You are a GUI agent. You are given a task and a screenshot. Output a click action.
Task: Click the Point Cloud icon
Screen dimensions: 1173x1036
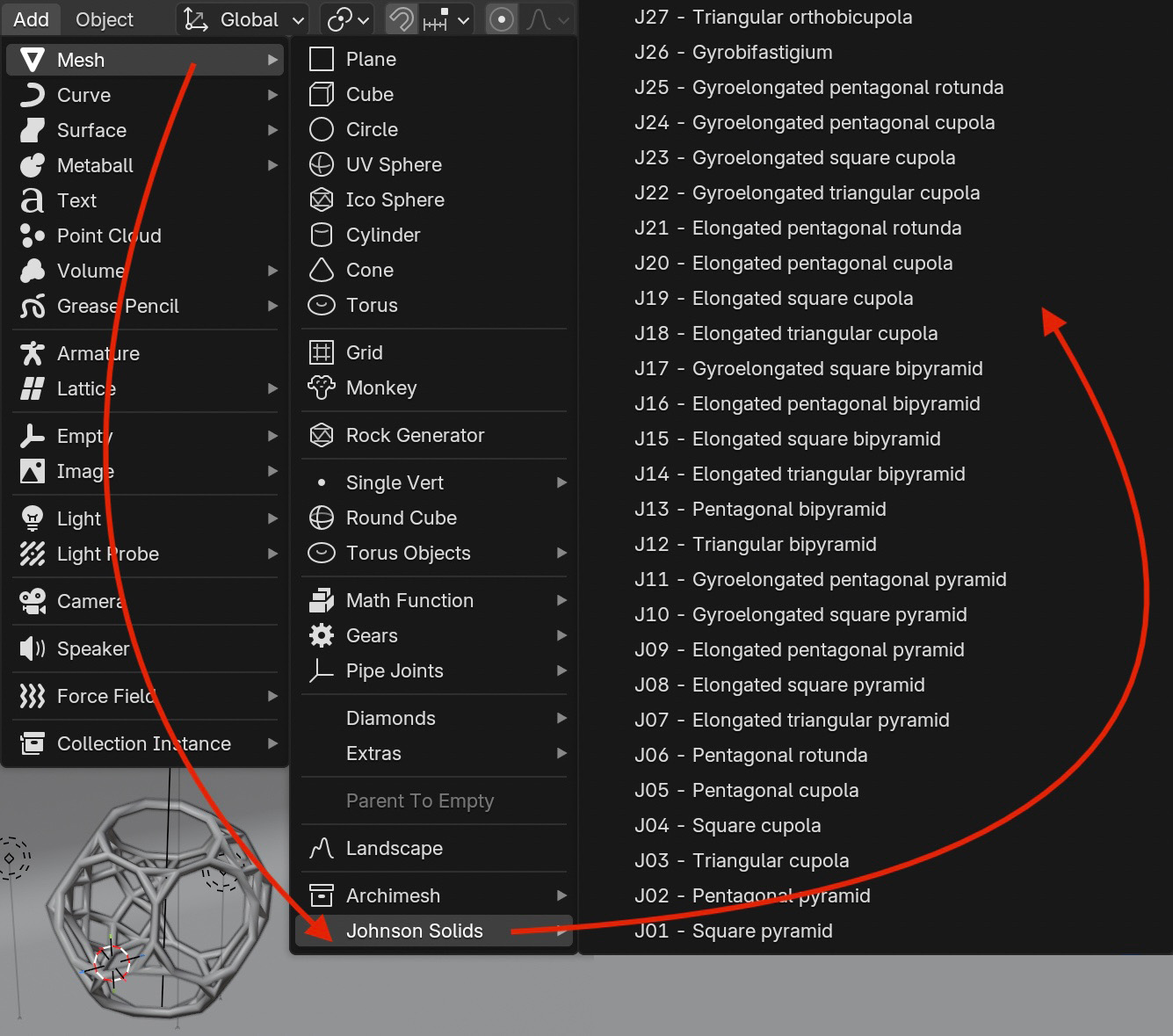[x=33, y=235]
